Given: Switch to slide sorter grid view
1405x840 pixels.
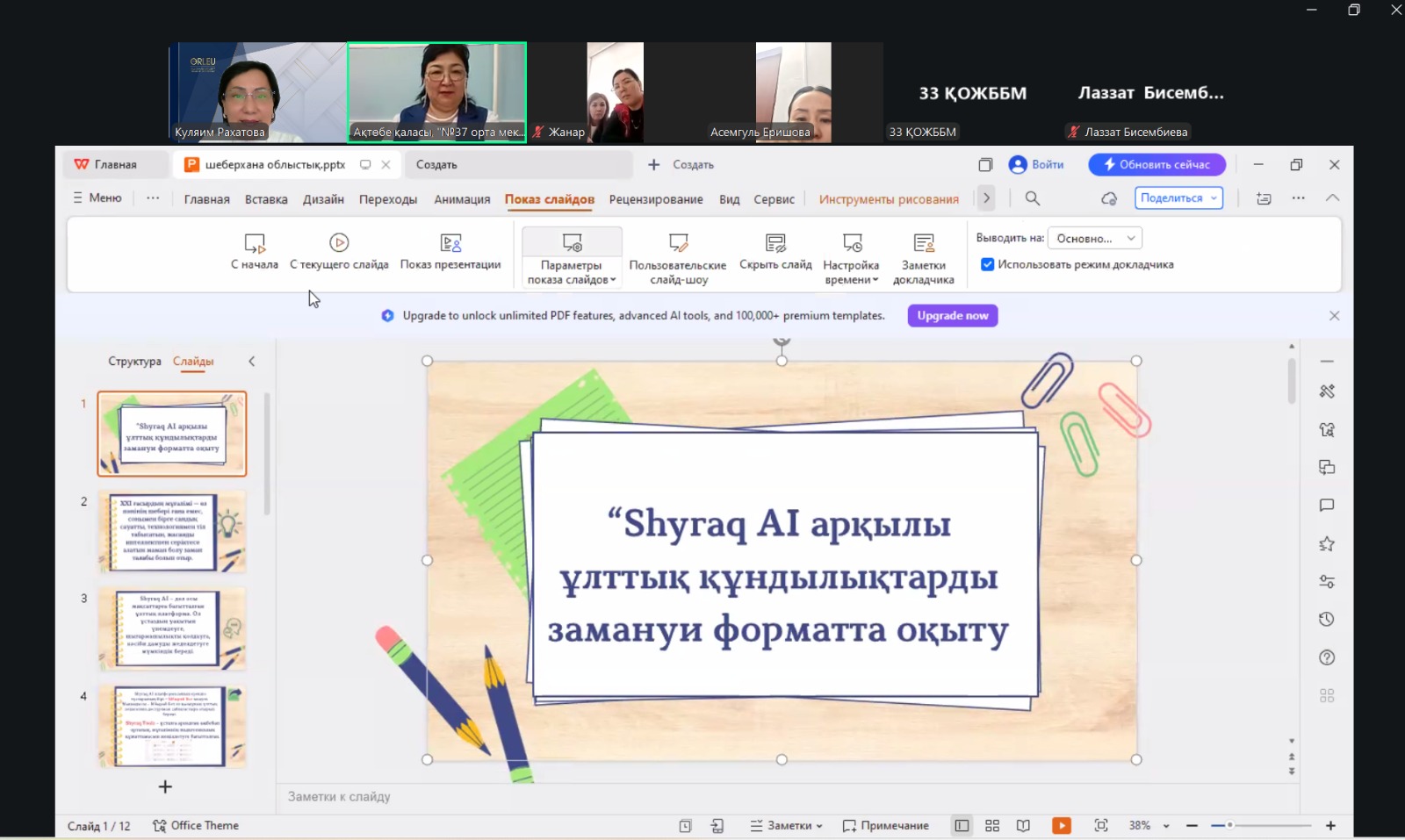Looking at the screenshot, I should pyautogui.click(x=992, y=825).
